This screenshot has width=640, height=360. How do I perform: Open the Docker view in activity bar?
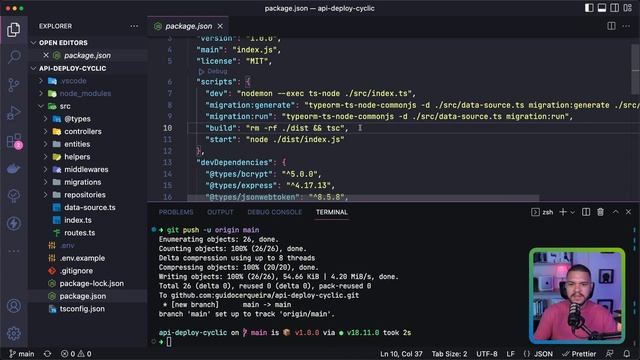13,168
